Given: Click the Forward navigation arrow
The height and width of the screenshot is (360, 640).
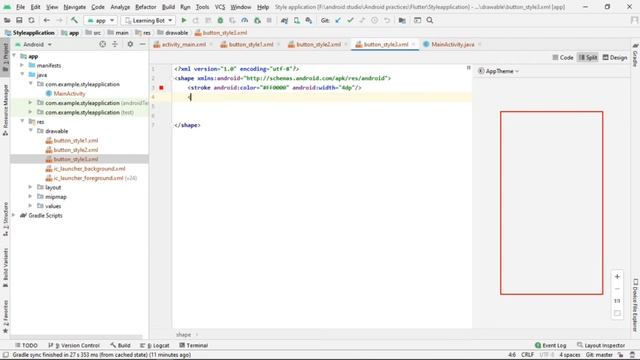Looking at the screenshot, I should [x=60, y=20].
